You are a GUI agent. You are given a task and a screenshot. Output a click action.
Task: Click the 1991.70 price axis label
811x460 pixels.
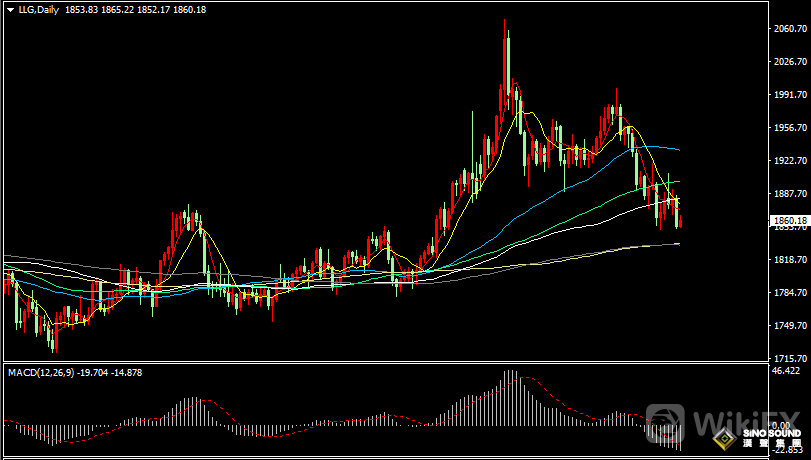(x=791, y=95)
